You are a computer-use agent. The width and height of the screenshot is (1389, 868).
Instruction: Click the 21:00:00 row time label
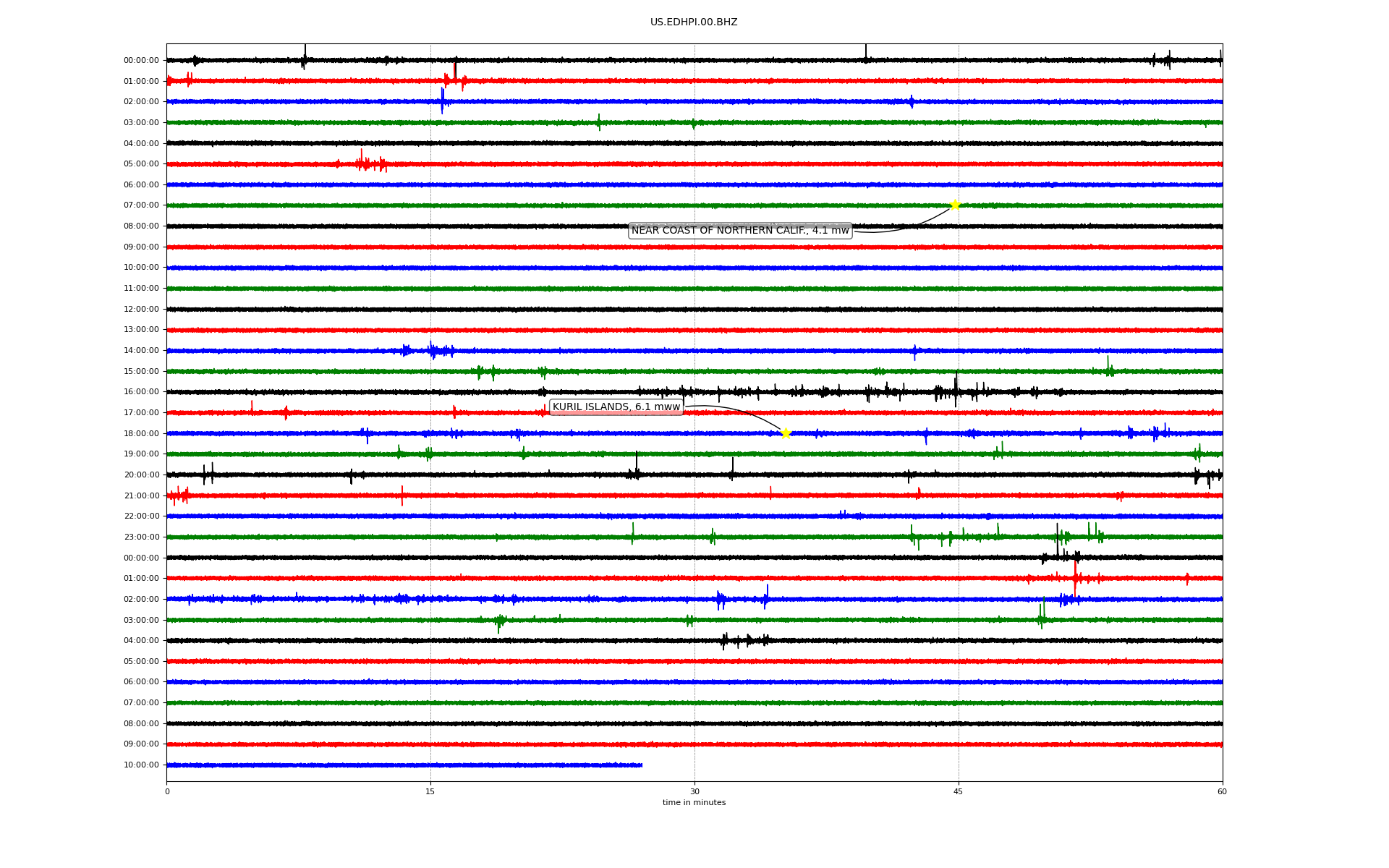pos(141,496)
